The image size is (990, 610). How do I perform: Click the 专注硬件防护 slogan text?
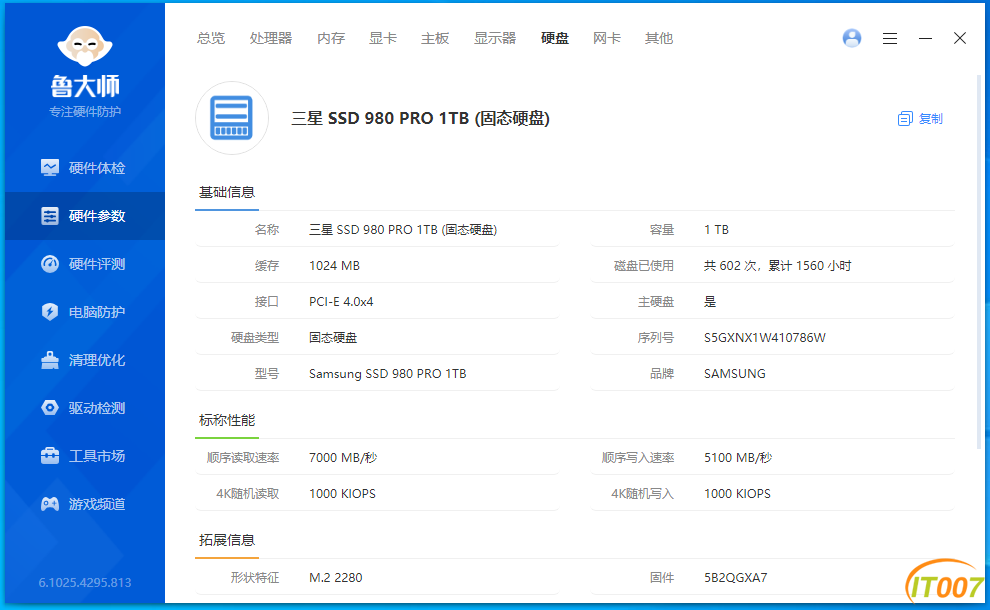(x=85, y=112)
